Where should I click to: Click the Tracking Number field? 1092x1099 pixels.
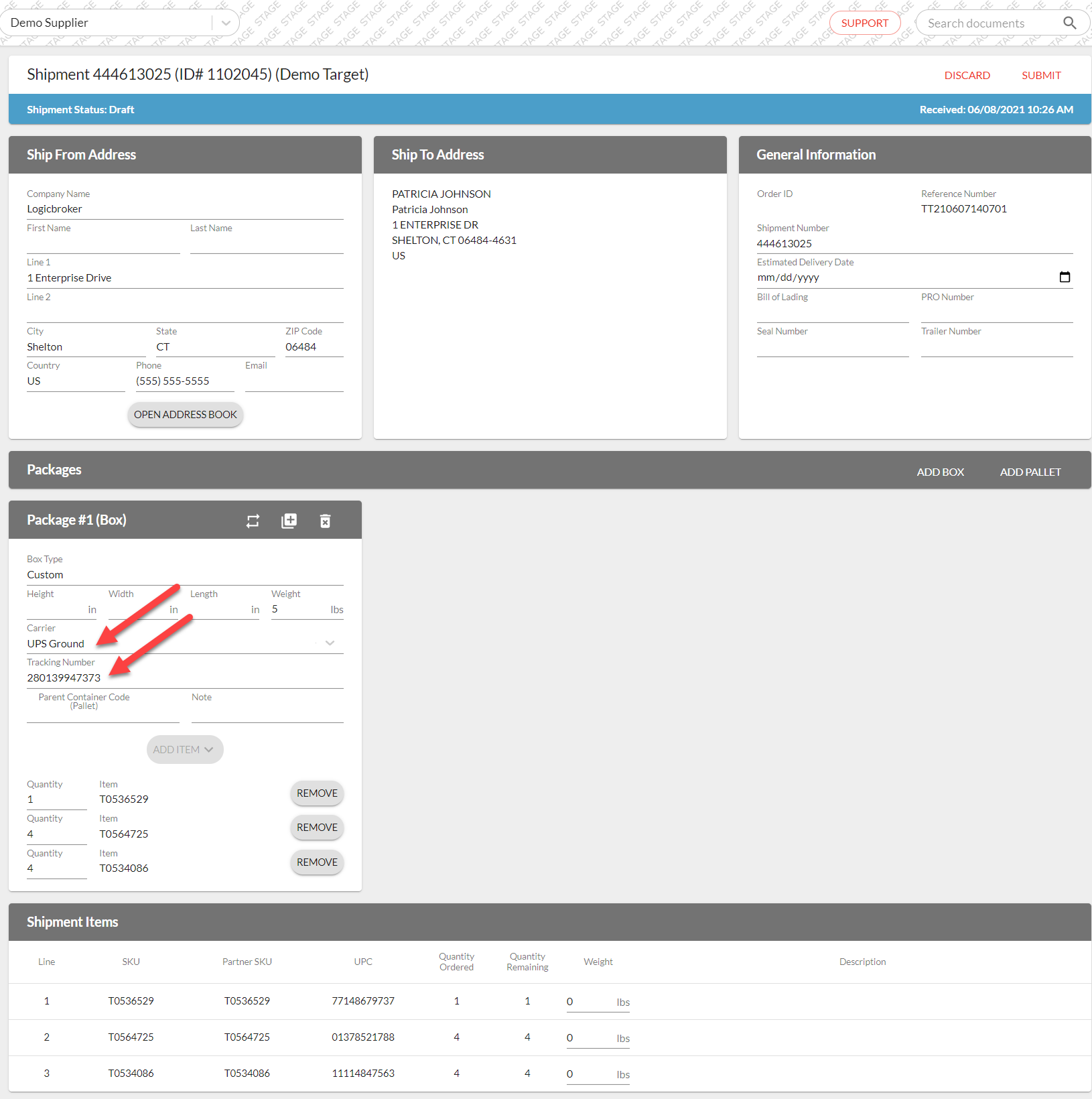[184, 678]
